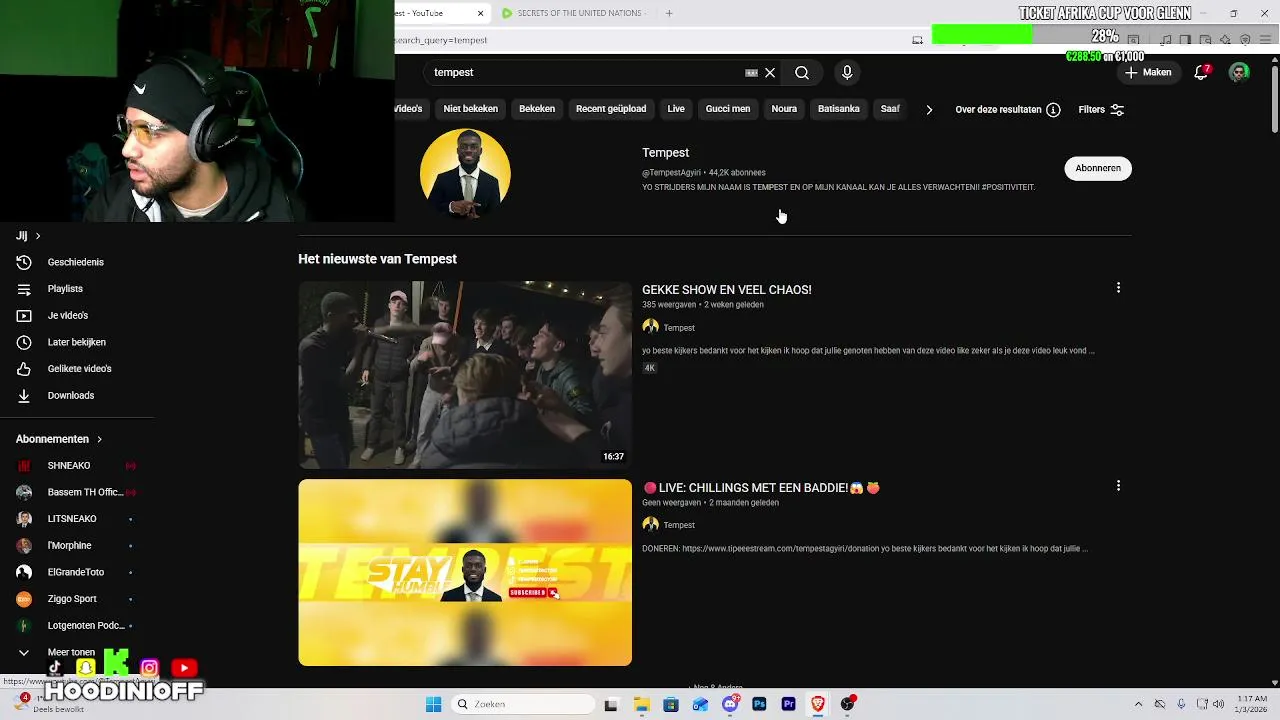Open Photoshop from the taskbar
Viewport: 1280px width, 720px height.
pos(760,705)
